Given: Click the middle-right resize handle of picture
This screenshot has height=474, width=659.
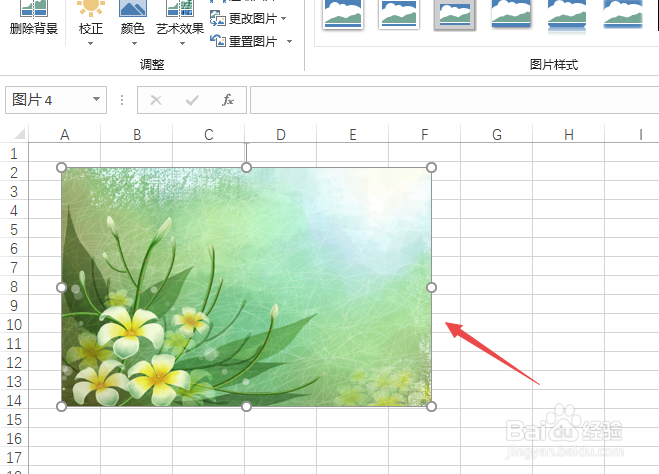Looking at the screenshot, I should [431, 287].
